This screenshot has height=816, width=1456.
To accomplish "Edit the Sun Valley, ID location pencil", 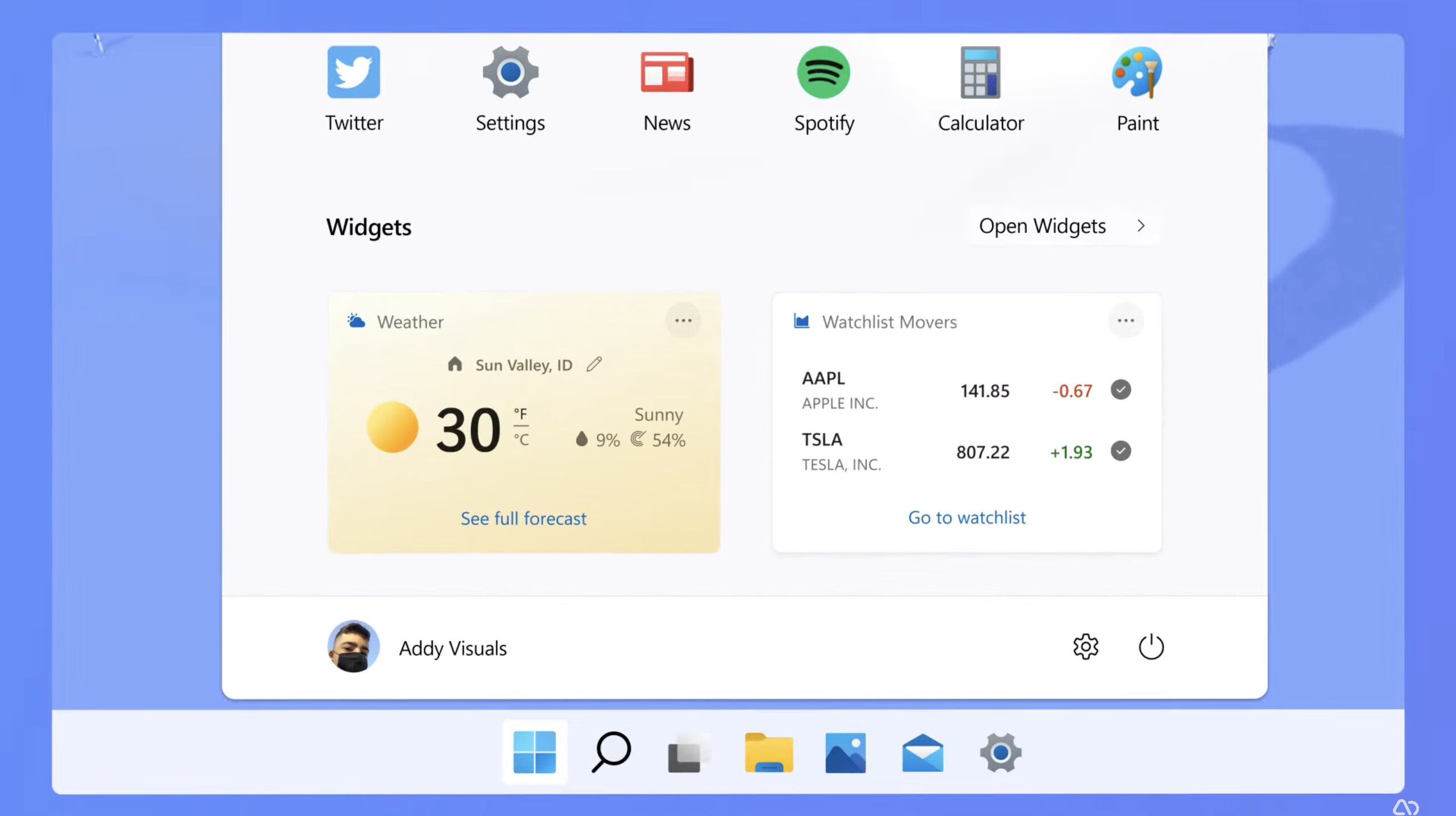I will click(594, 364).
